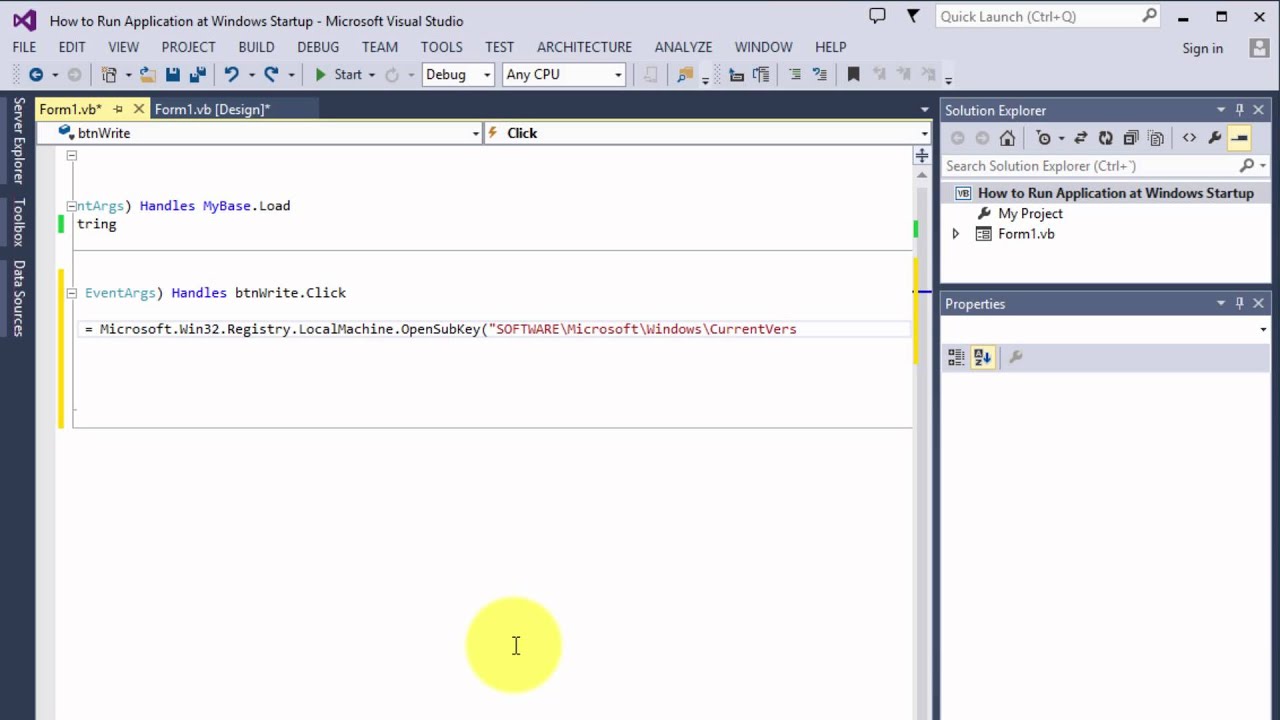This screenshot has width=1280, height=720.
Task: Click the New Project toolbar icon
Action: pos(109,74)
